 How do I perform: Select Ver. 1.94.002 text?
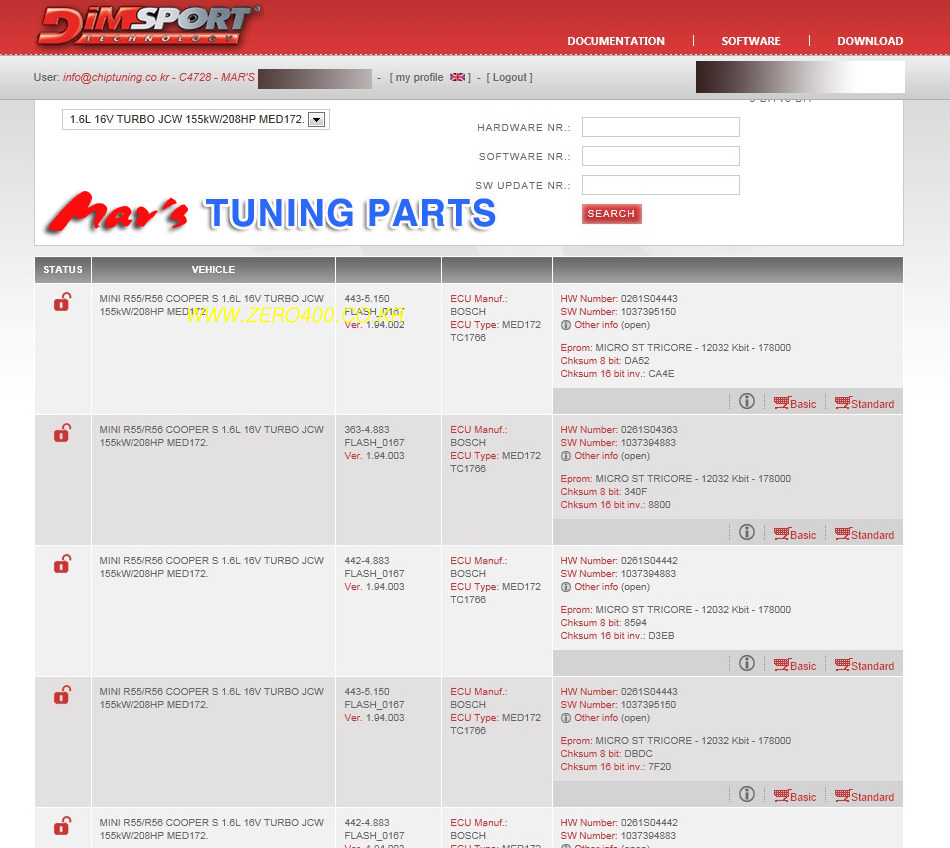click(x=374, y=325)
